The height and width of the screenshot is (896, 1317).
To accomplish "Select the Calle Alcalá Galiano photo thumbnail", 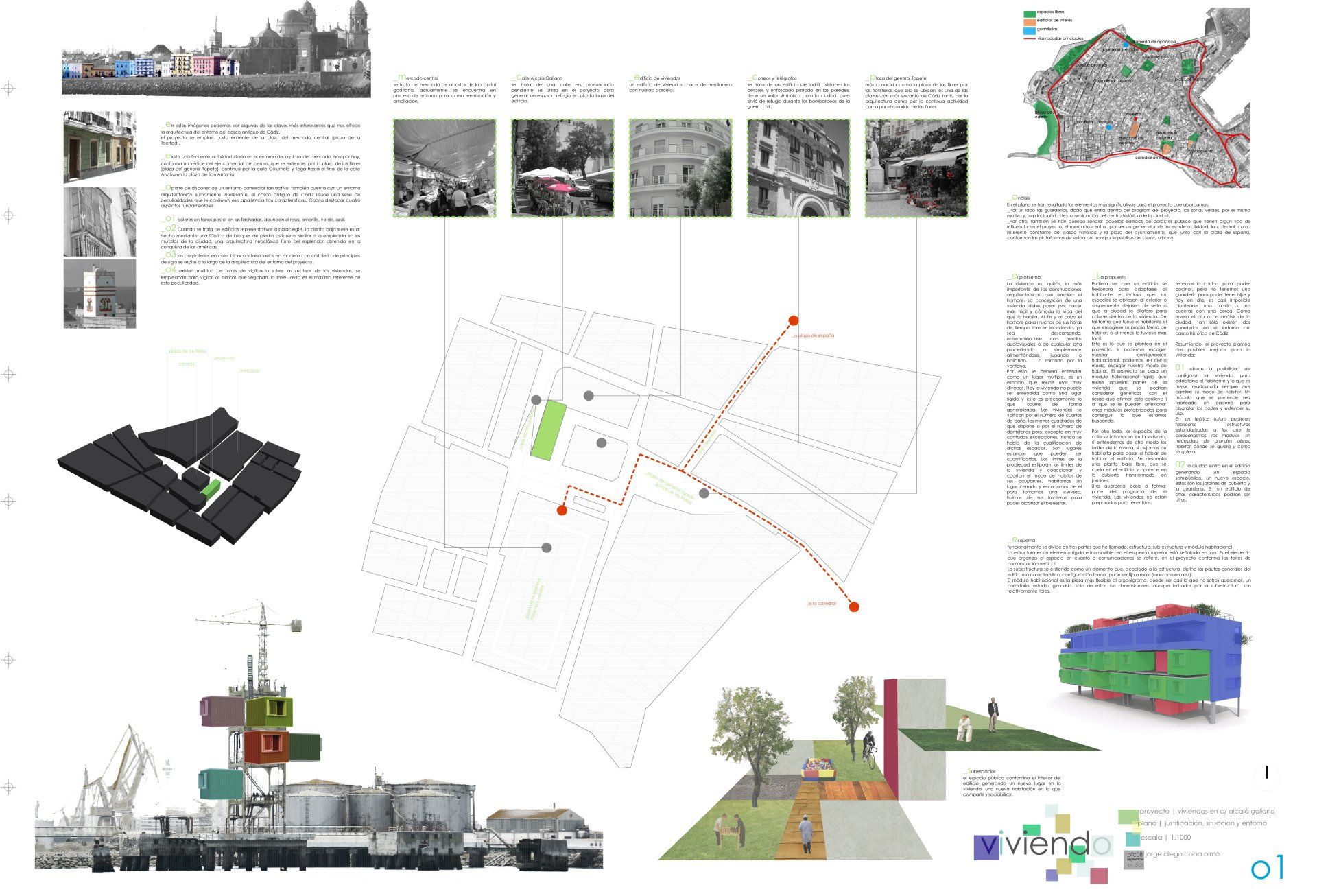I will 562,168.
